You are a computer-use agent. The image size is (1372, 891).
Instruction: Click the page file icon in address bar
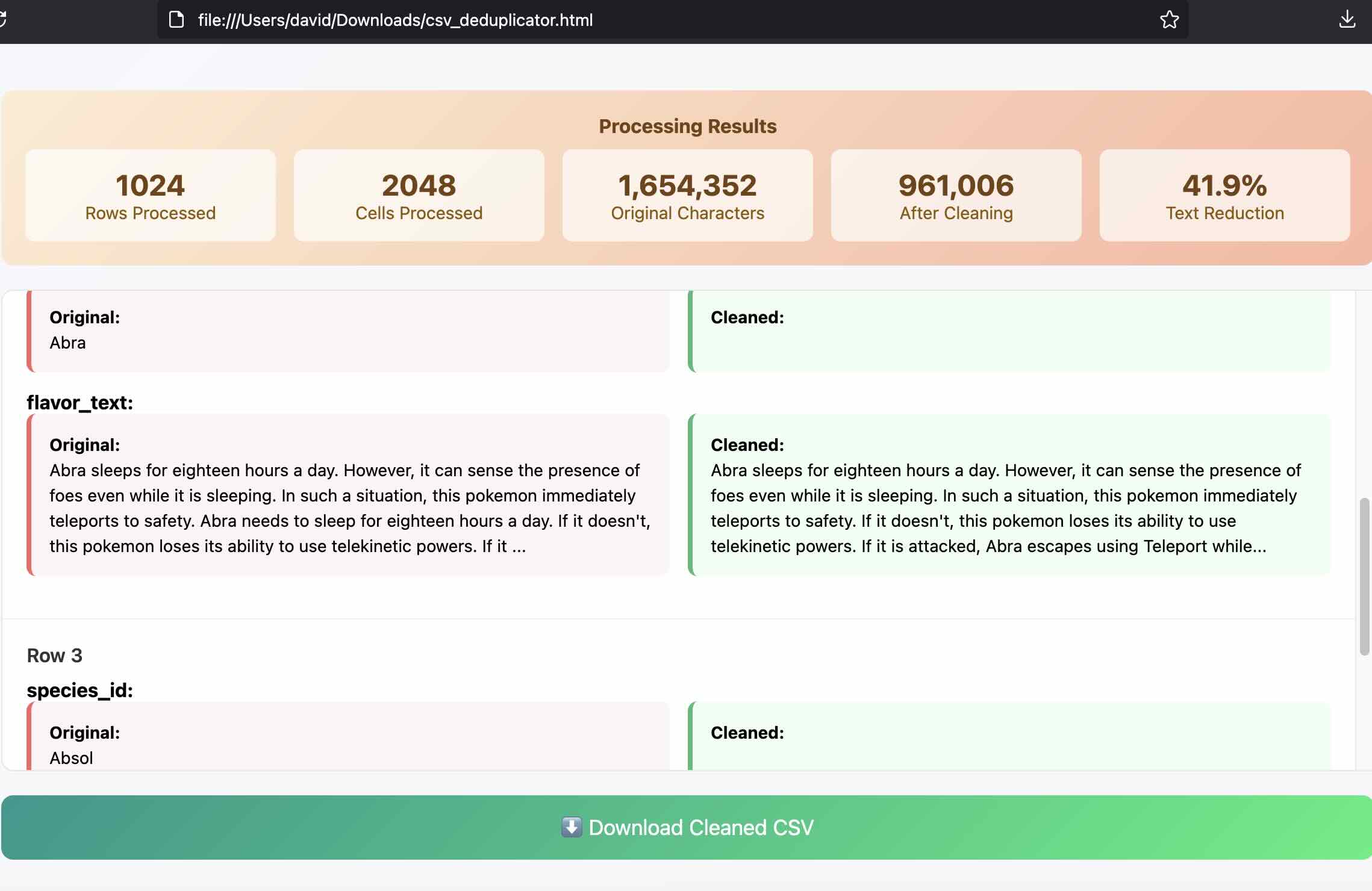(x=176, y=20)
